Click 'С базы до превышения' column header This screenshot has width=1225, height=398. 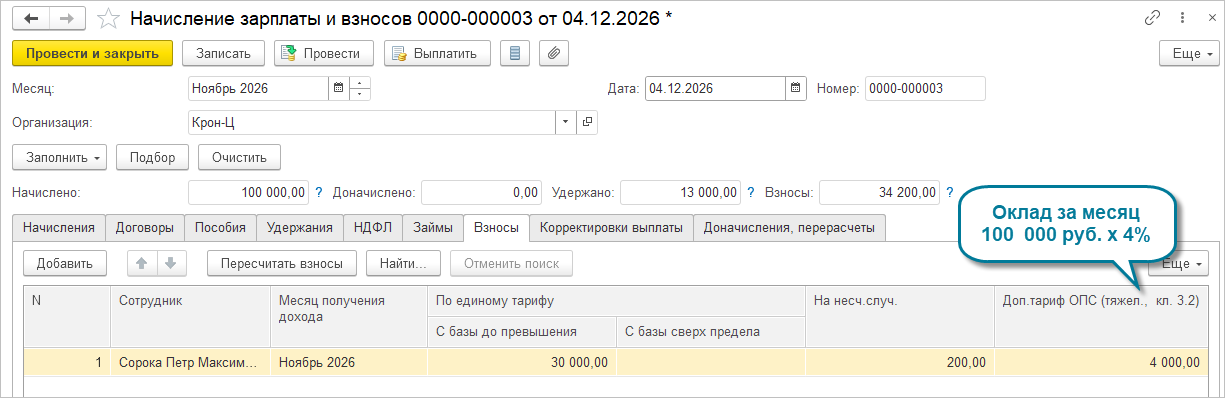click(522, 332)
